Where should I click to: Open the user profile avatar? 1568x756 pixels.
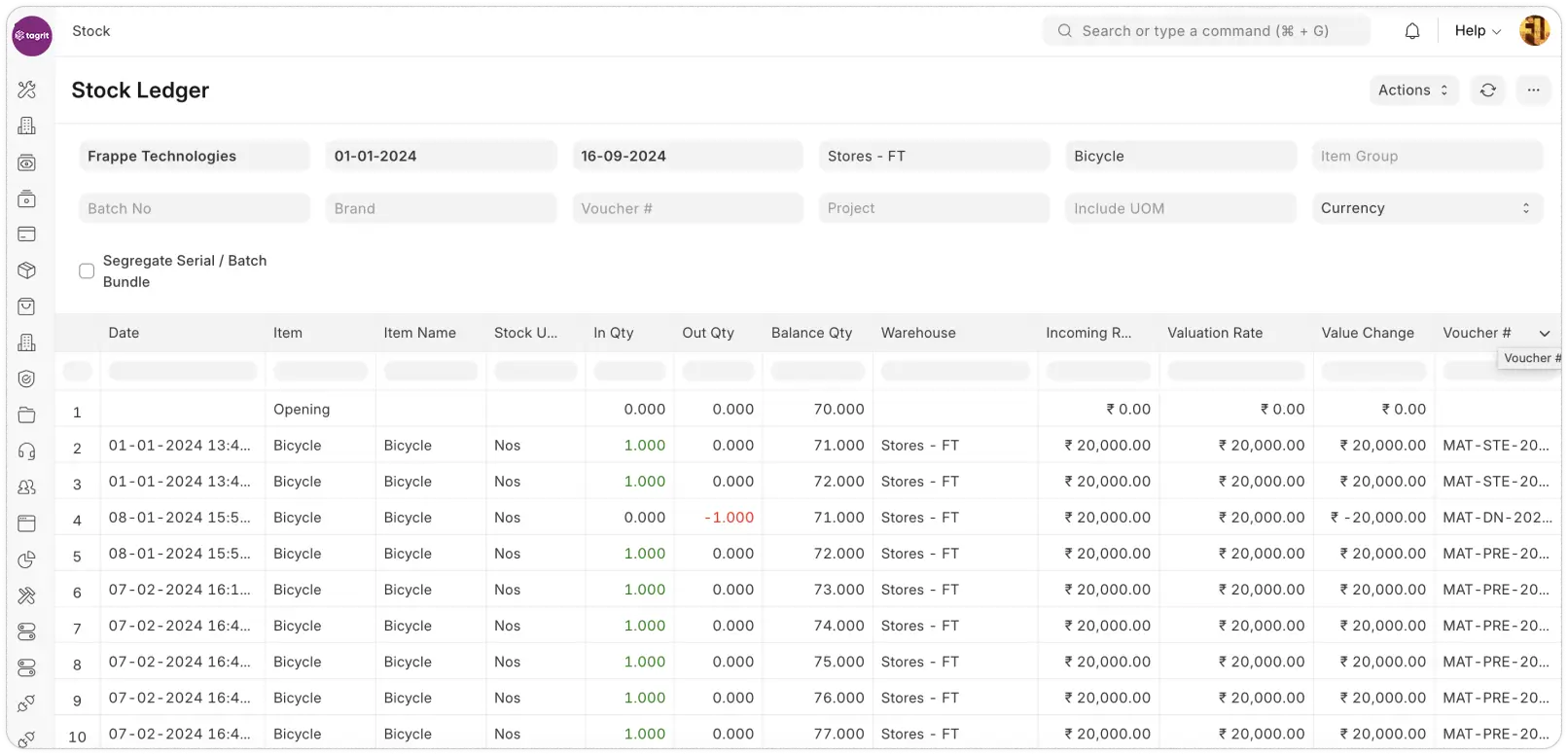pos(1534,31)
